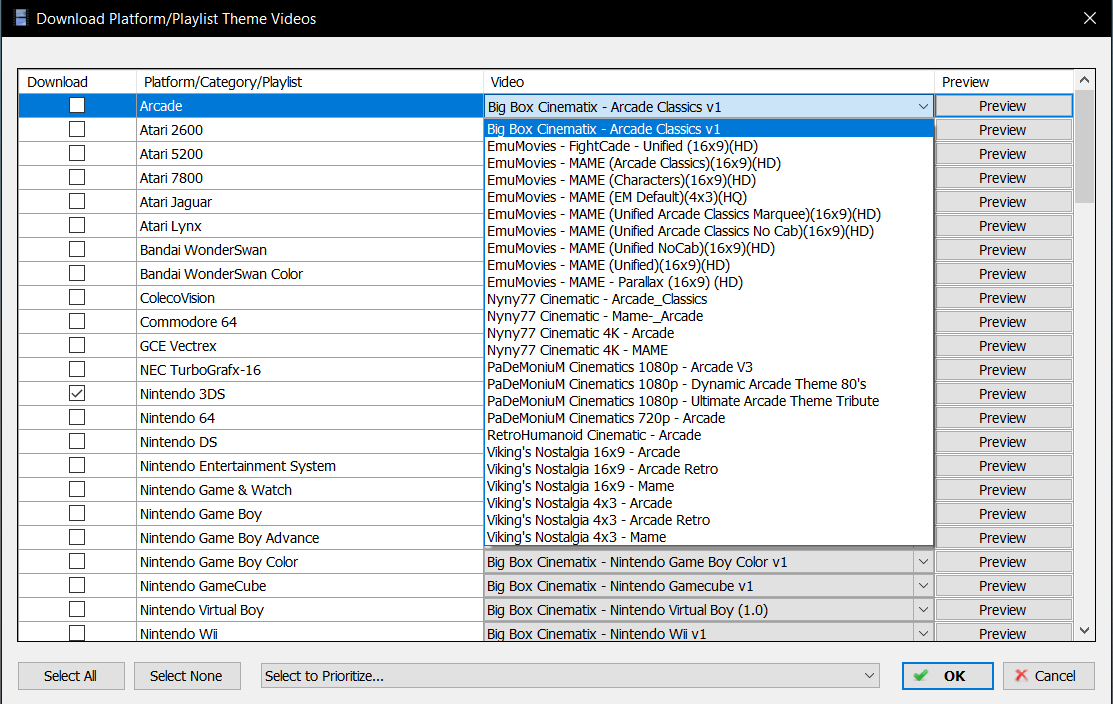The width and height of the screenshot is (1113, 704).
Task: Confirm the dialog with OK
Action: point(948,676)
